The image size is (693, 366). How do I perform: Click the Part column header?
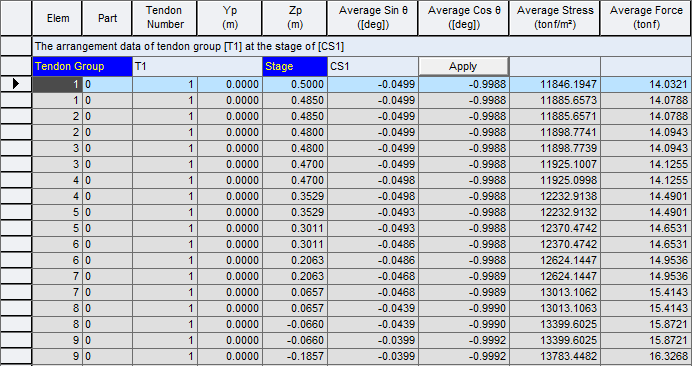point(107,18)
